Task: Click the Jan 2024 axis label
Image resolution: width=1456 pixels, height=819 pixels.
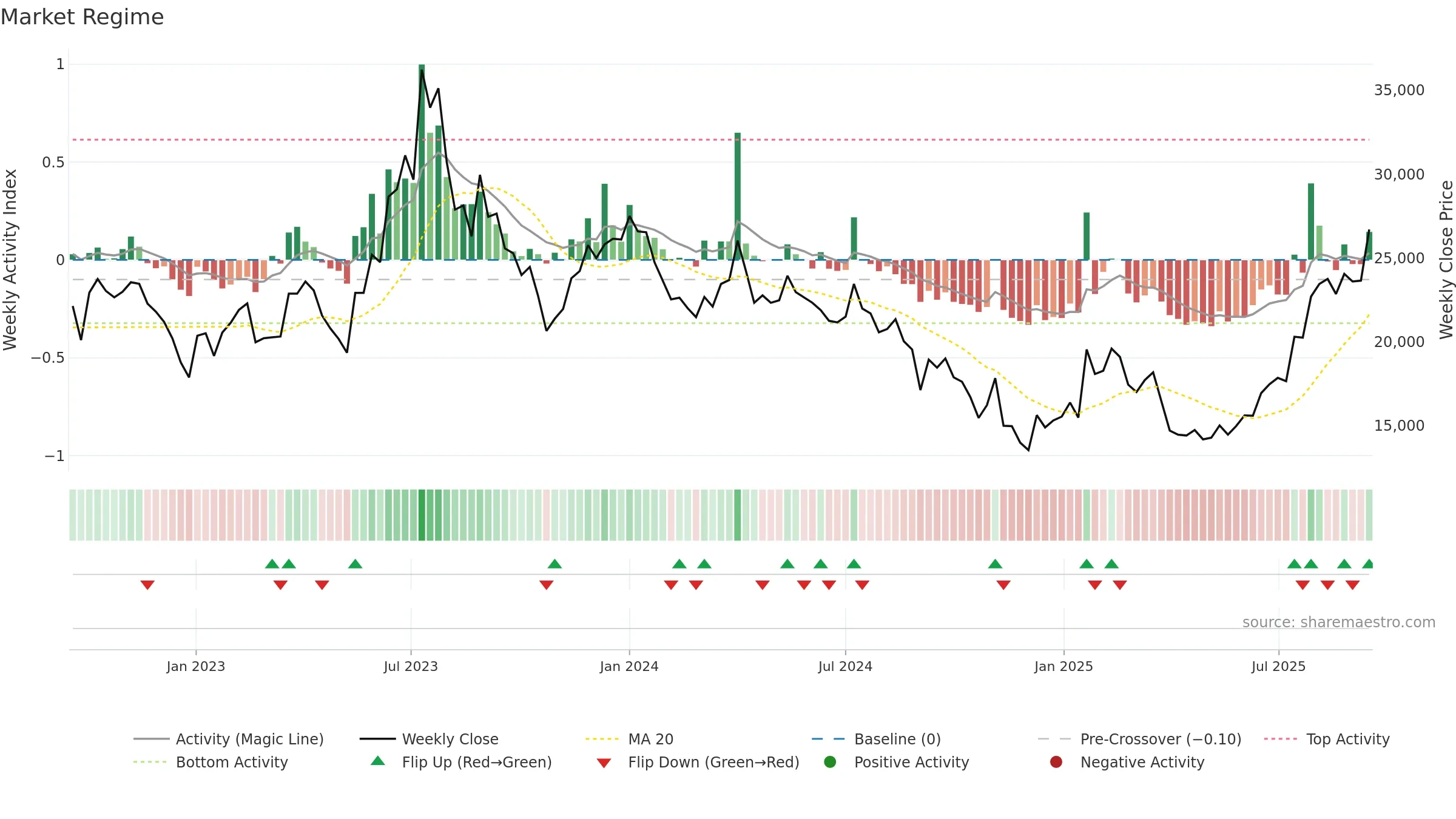Action: [x=629, y=666]
